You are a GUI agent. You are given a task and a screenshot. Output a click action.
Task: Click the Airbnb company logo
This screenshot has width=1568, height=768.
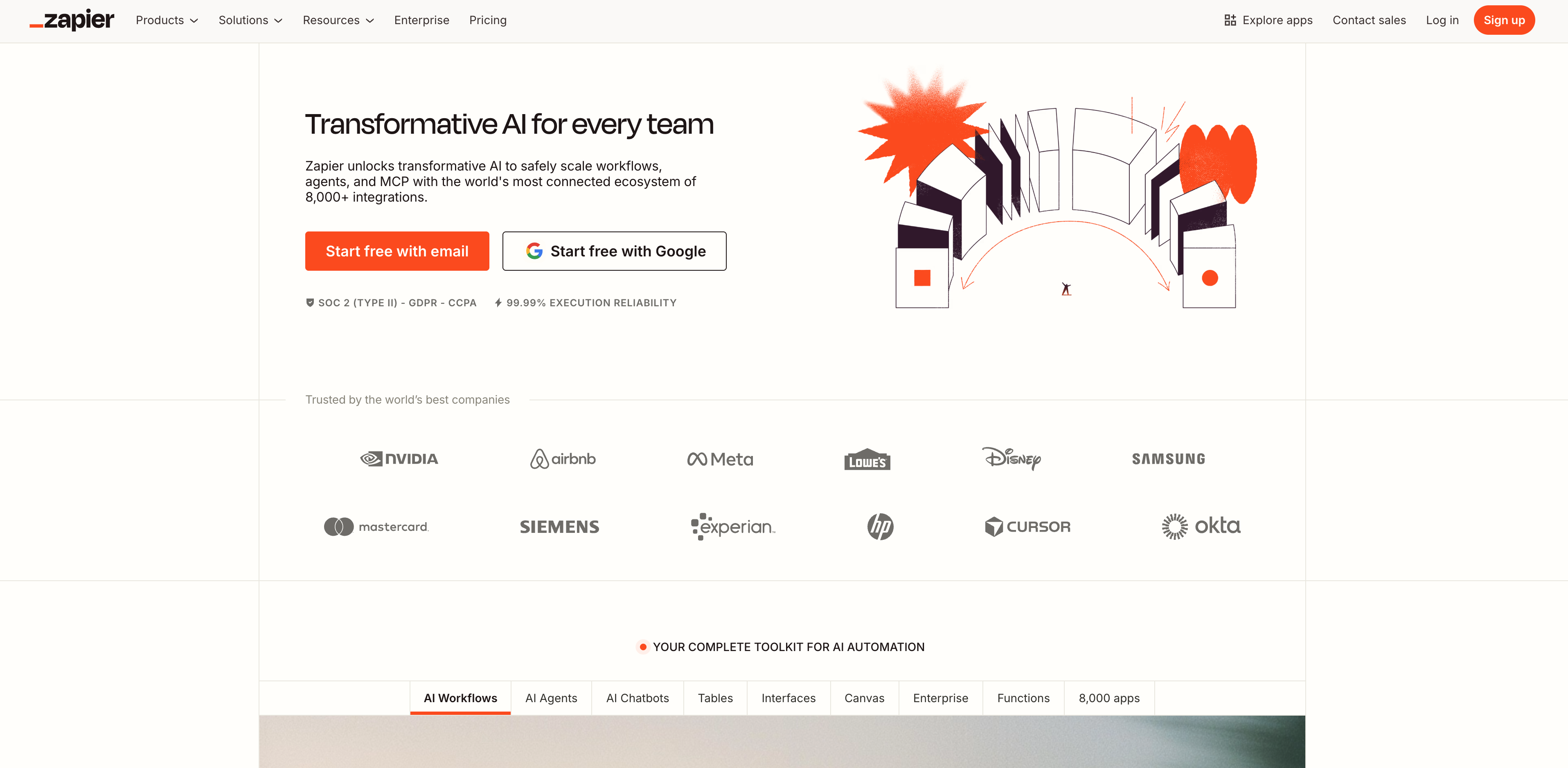[563, 459]
